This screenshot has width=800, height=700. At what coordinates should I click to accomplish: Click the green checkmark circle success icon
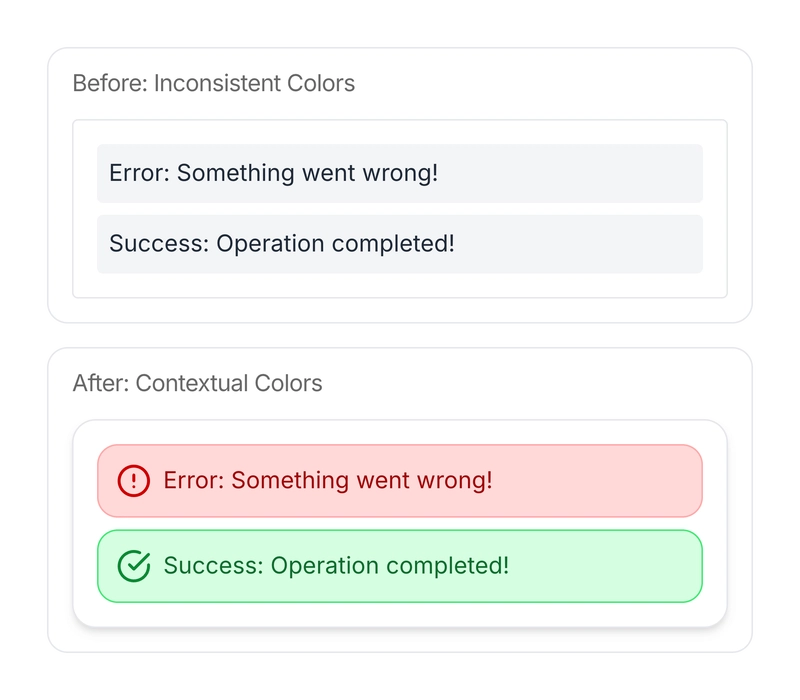[x=133, y=566]
